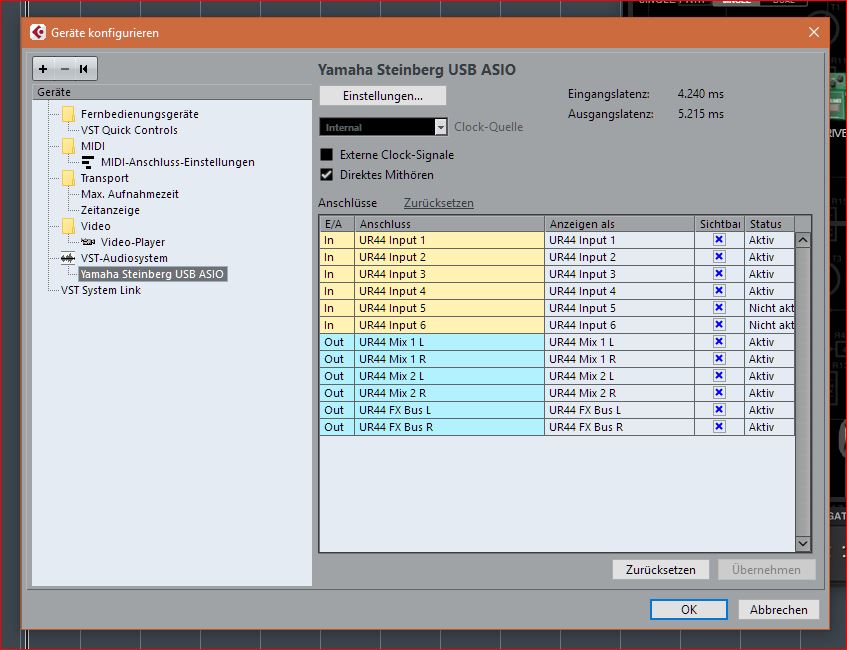This screenshot has width=847, height=650.
Task: Toggle visibility of UR44 Input 4
Action: (x=719, y=291)
